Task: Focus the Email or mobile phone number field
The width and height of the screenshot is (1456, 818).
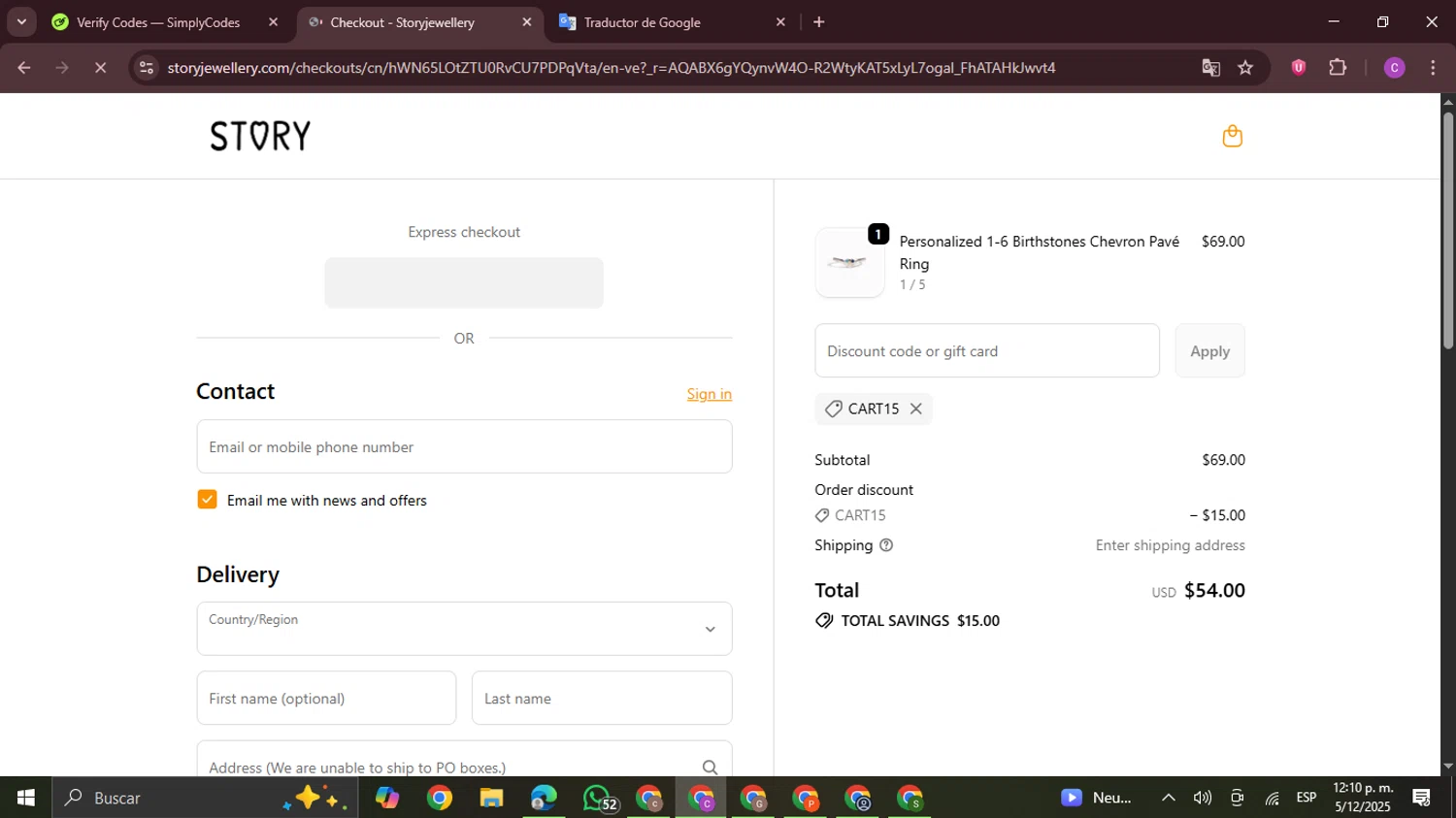Action: click(464, 446)
